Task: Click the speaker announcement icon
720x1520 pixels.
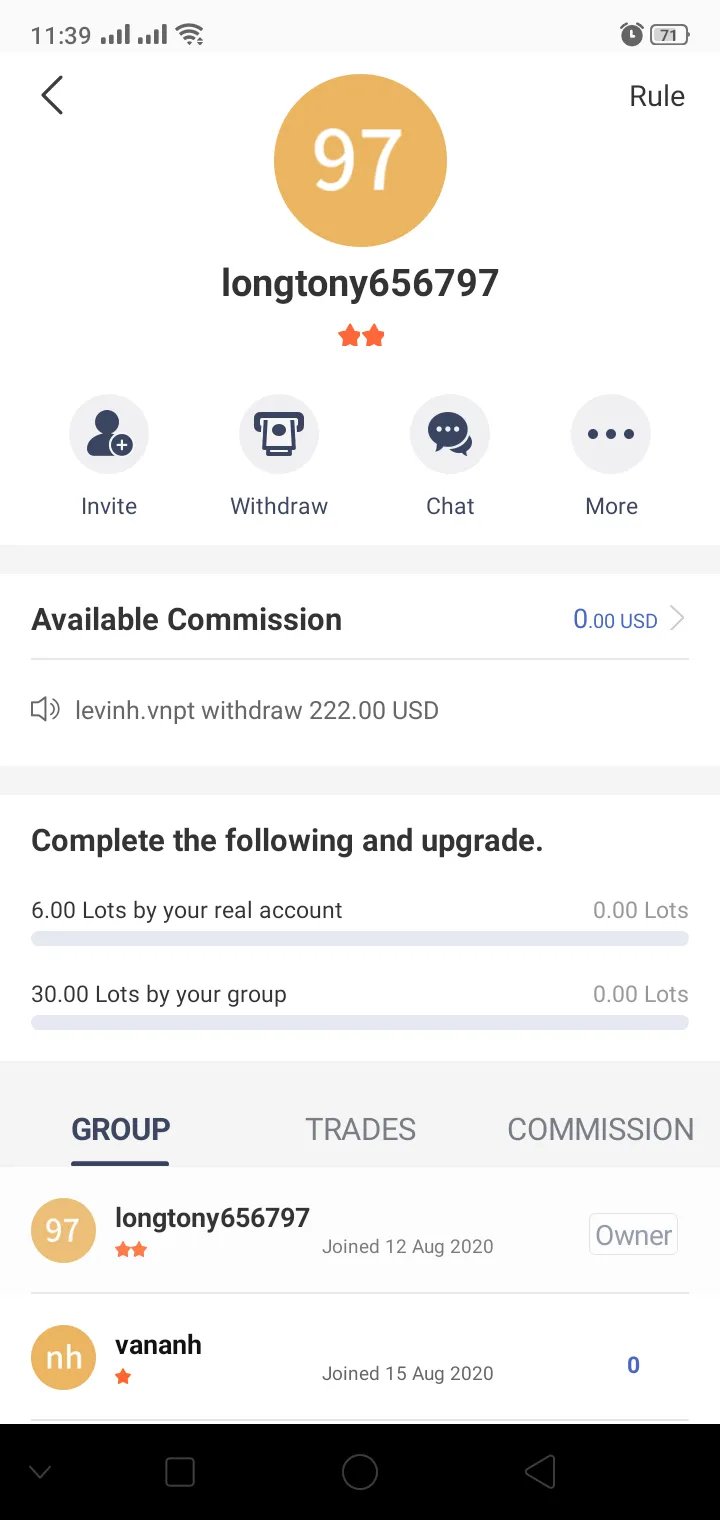Action: pyautogui.click(x=45, y=710)
